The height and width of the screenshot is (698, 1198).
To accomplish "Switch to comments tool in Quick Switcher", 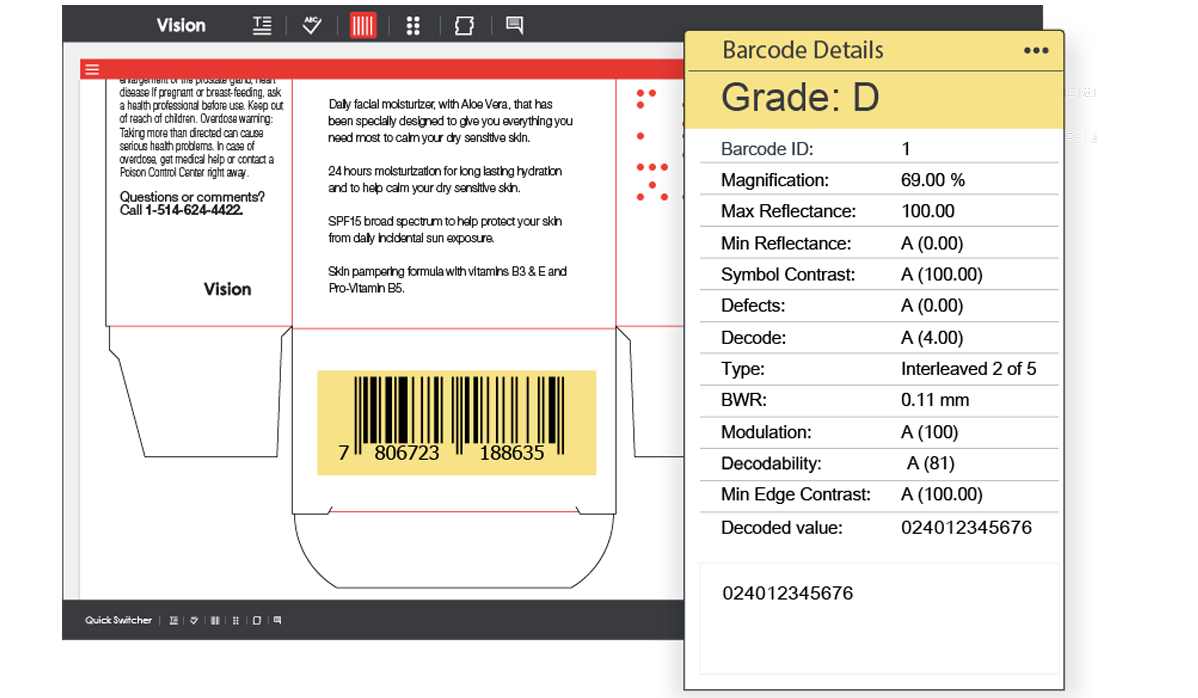I will tap(277, 621).
